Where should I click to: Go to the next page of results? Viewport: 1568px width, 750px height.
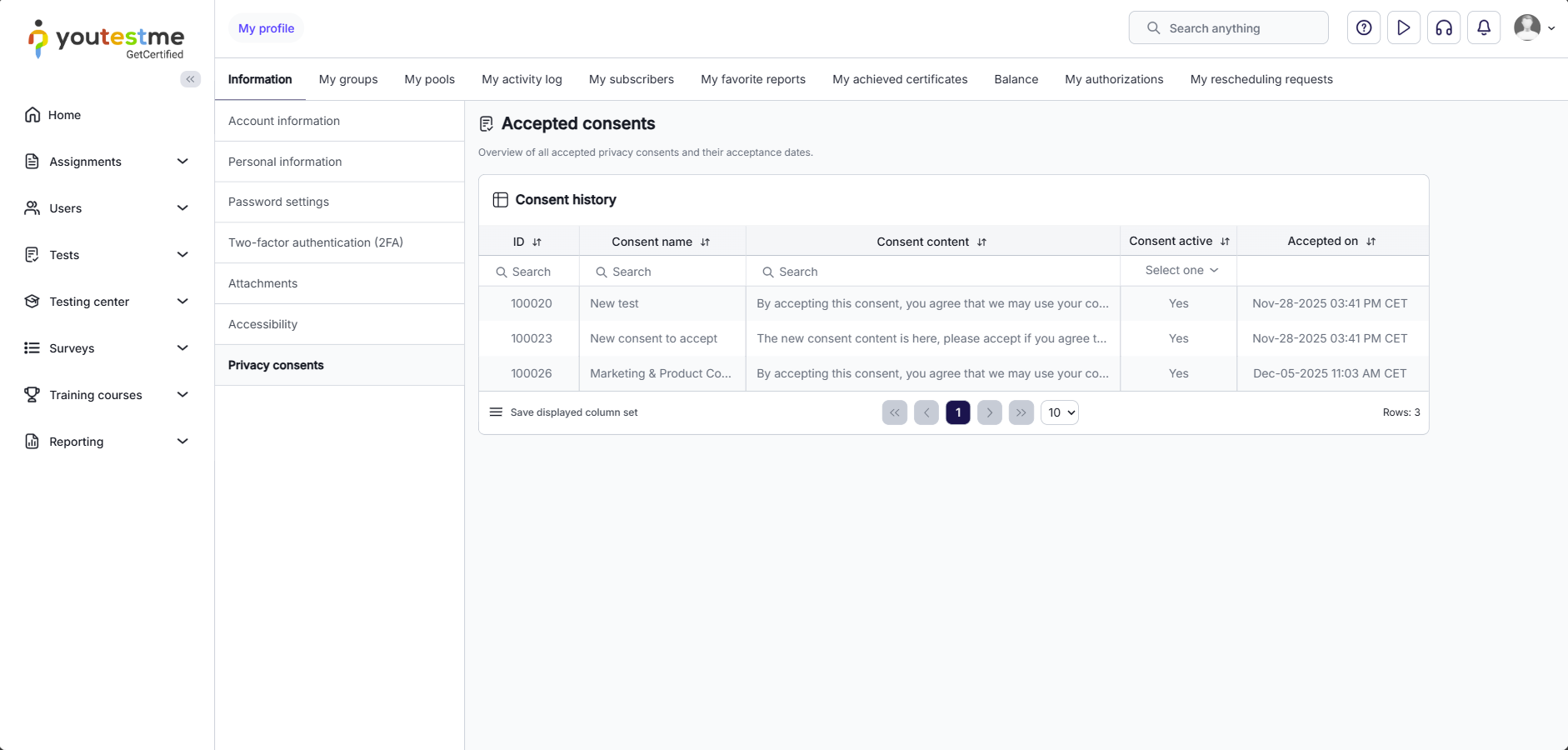tap(990, 412)
